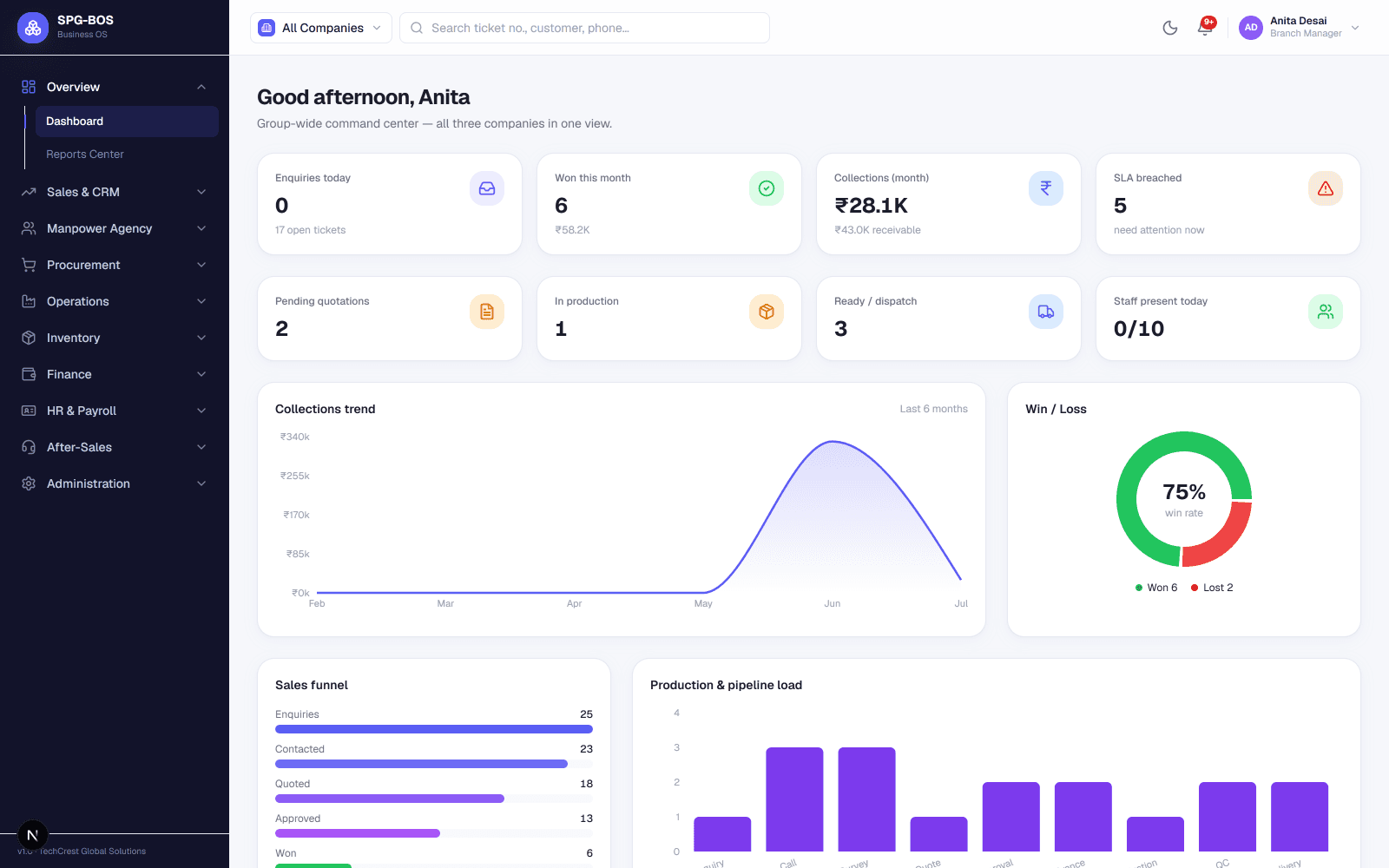Open Manpower Agency menu label
1389x868 pixels.
[99, 228]
